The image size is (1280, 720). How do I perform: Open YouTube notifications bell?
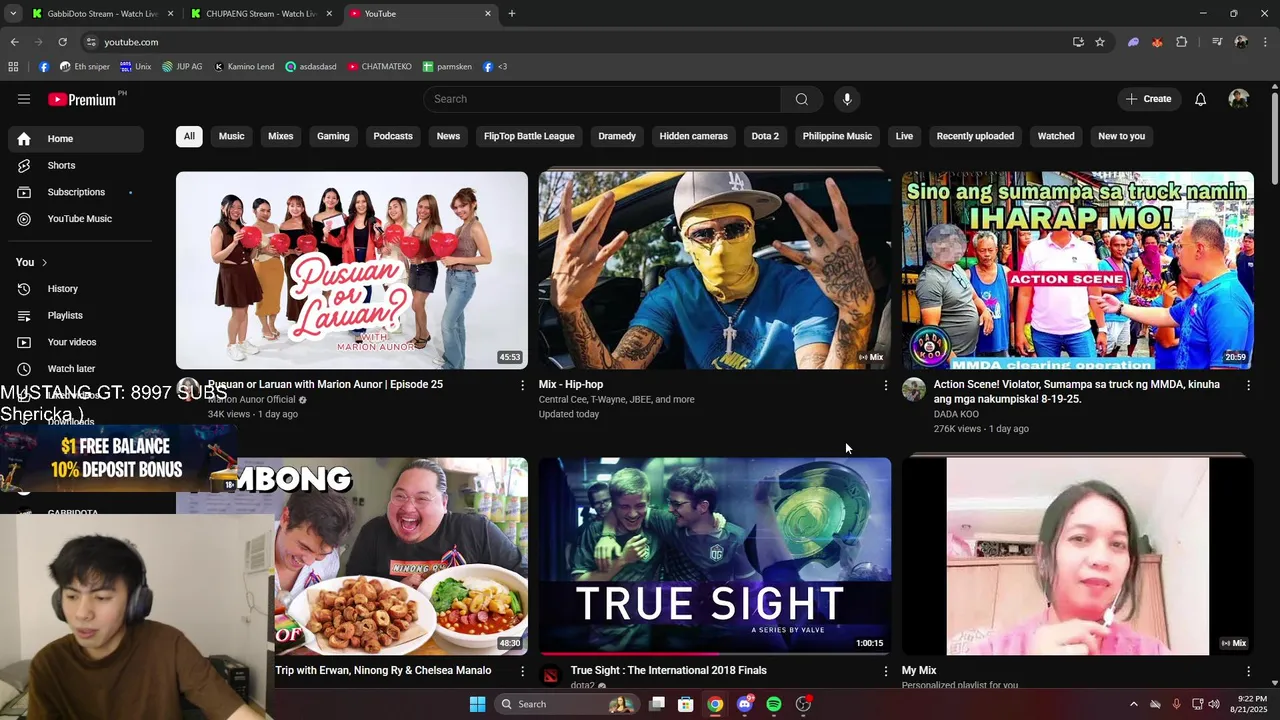tap(1201, 99)
